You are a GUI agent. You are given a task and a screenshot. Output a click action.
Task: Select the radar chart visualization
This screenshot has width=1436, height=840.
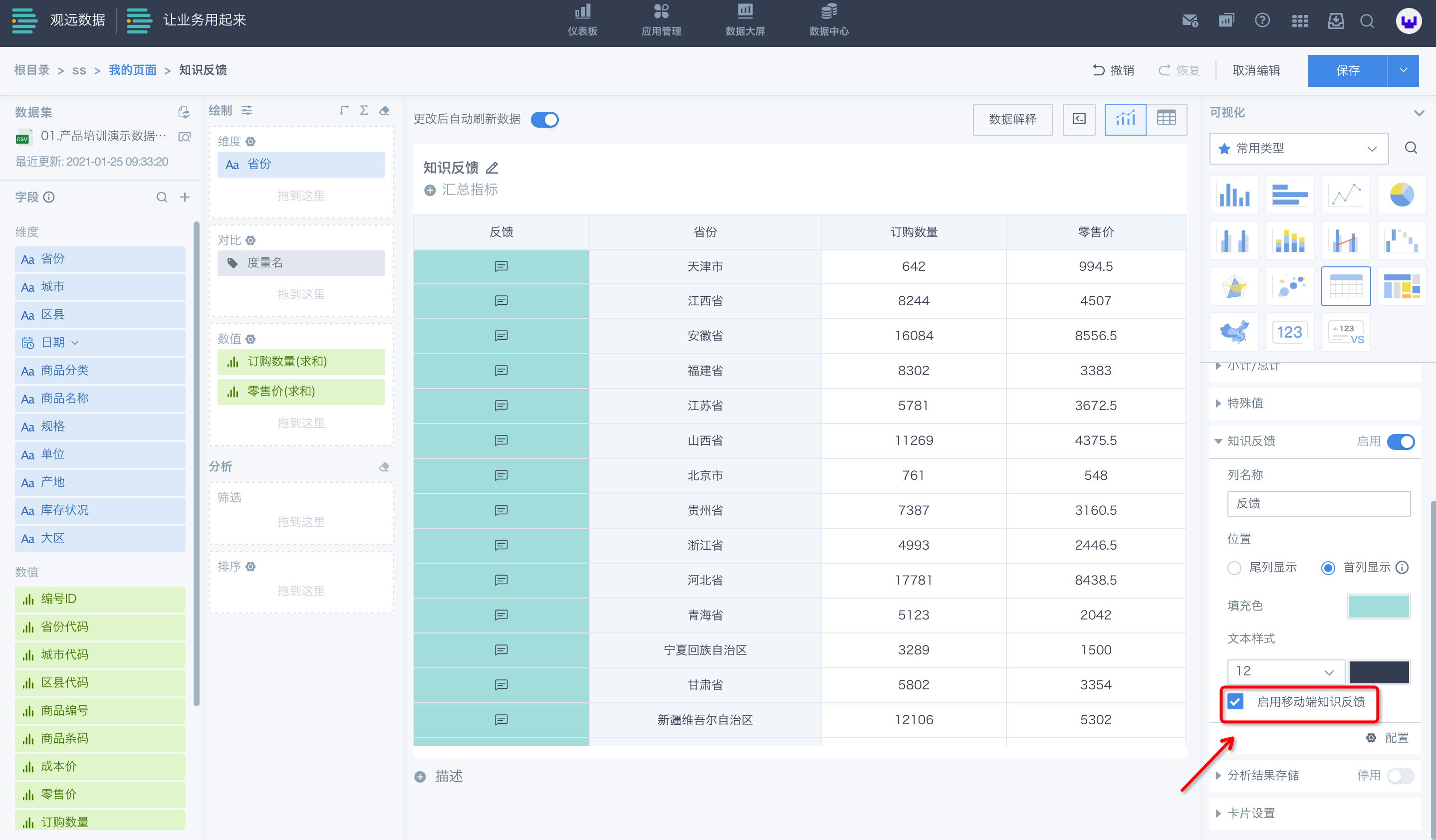tap(1234, 286)
